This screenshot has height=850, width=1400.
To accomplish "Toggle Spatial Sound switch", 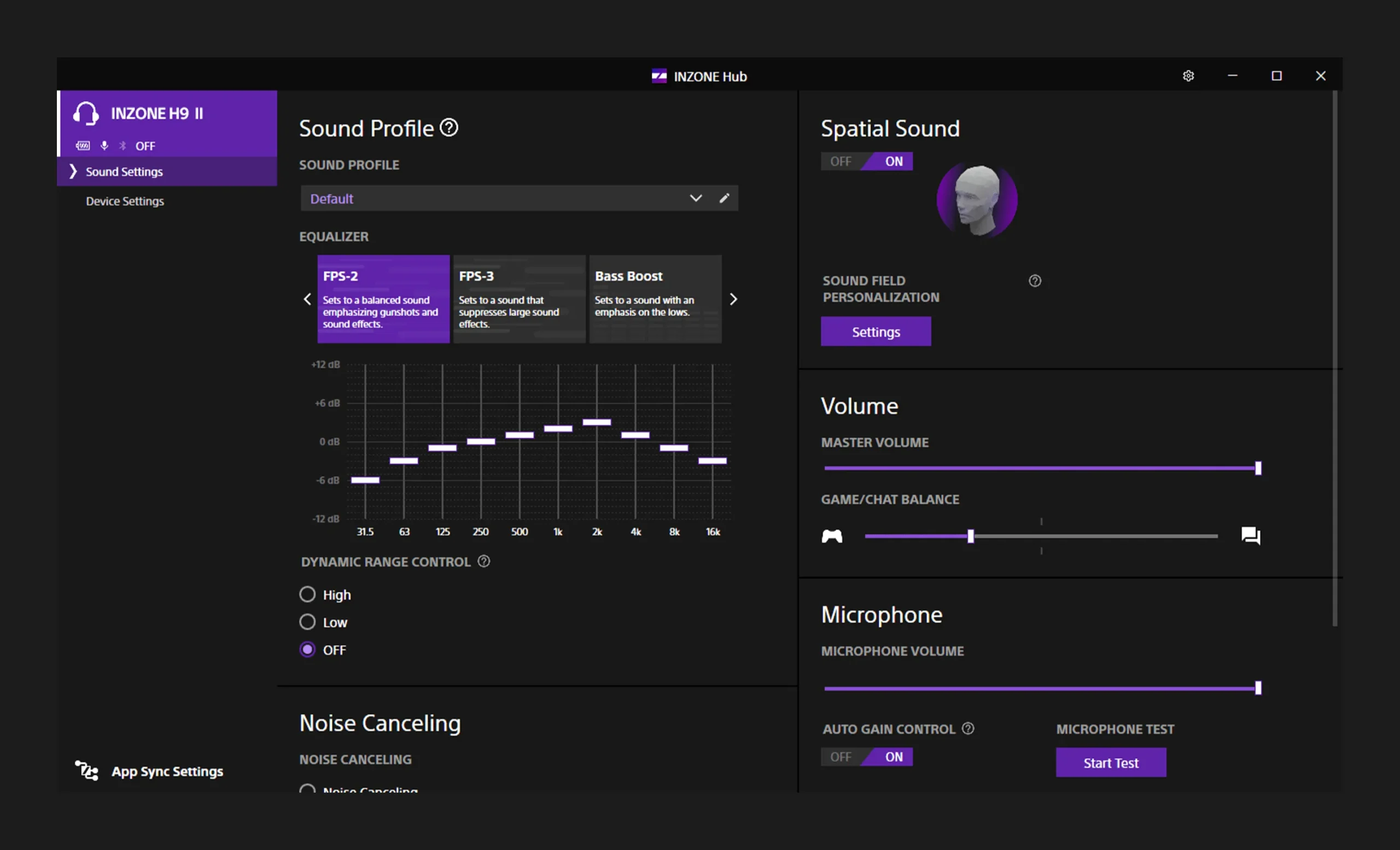I will [866, 161].
